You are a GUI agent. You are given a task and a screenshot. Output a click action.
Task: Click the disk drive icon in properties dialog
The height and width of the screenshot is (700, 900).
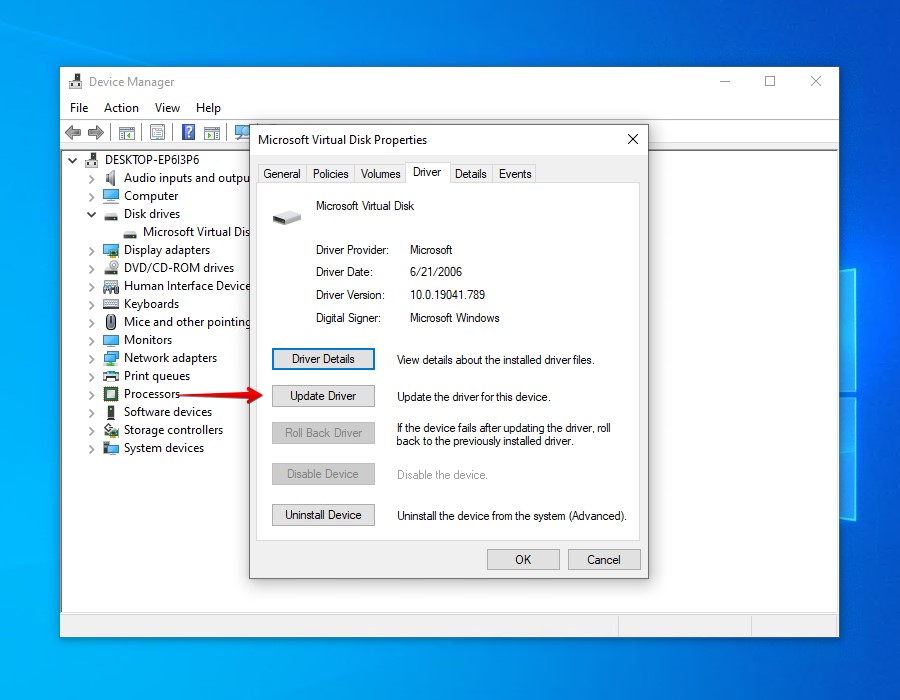[287, 217]
